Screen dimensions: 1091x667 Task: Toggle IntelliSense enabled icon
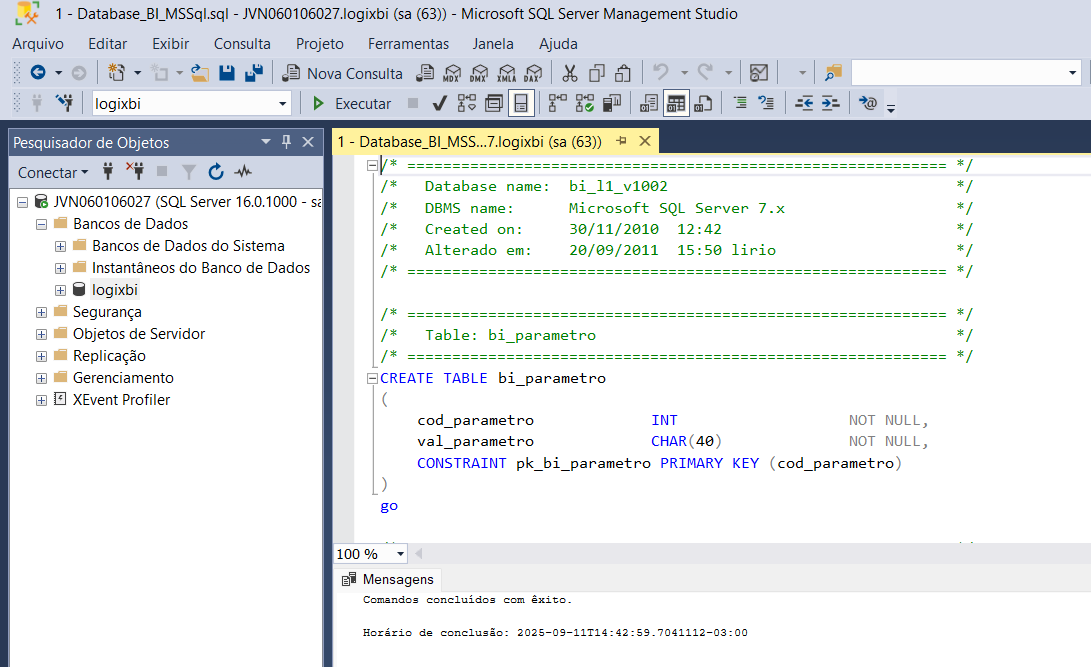pyautogui.click(x=521, y=104)
